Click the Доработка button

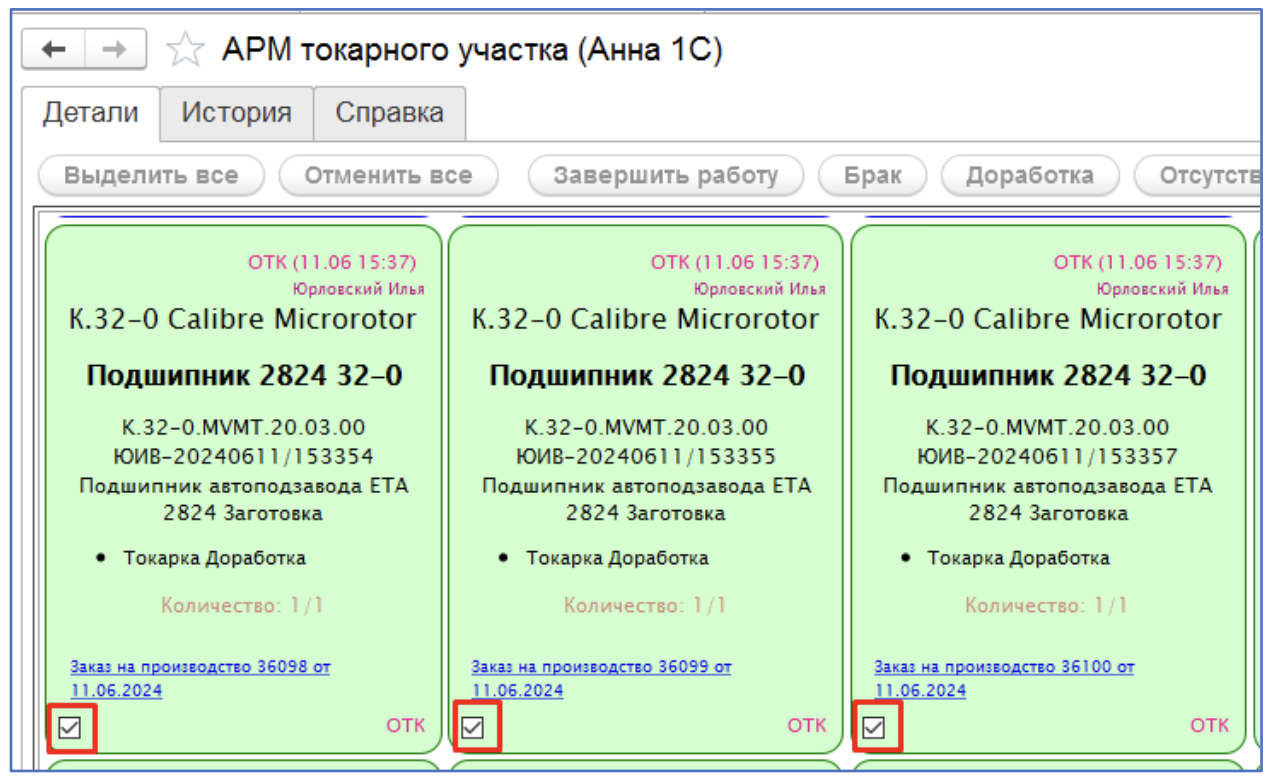pos(1029,176)
